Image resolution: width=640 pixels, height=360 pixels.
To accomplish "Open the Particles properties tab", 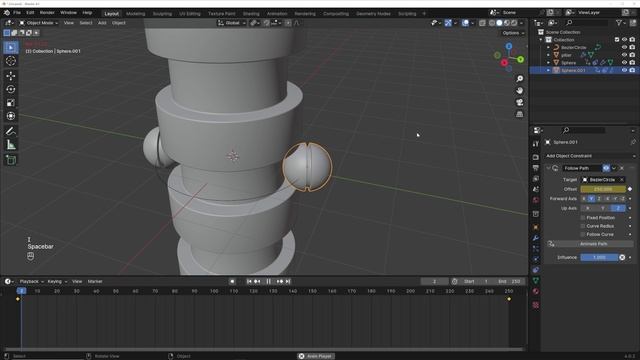I will (x=536, y=249).
